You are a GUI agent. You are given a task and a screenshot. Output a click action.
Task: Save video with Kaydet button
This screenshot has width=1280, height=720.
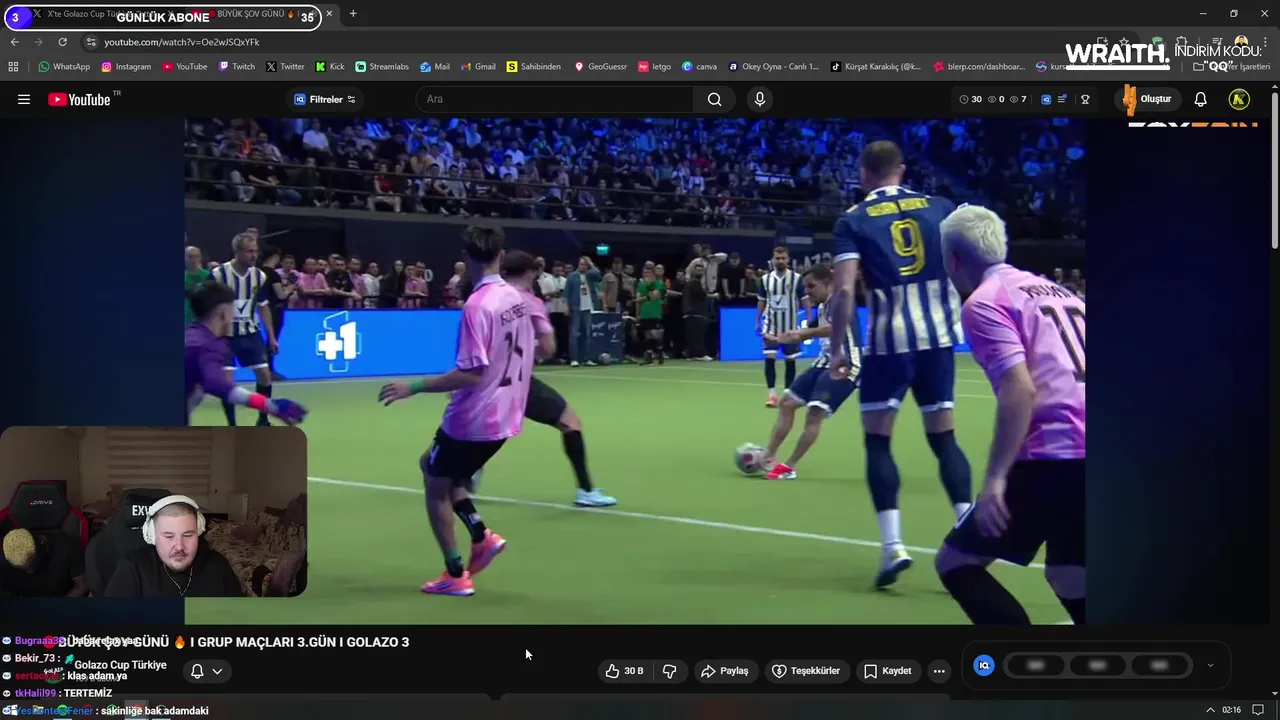point(888,671)
